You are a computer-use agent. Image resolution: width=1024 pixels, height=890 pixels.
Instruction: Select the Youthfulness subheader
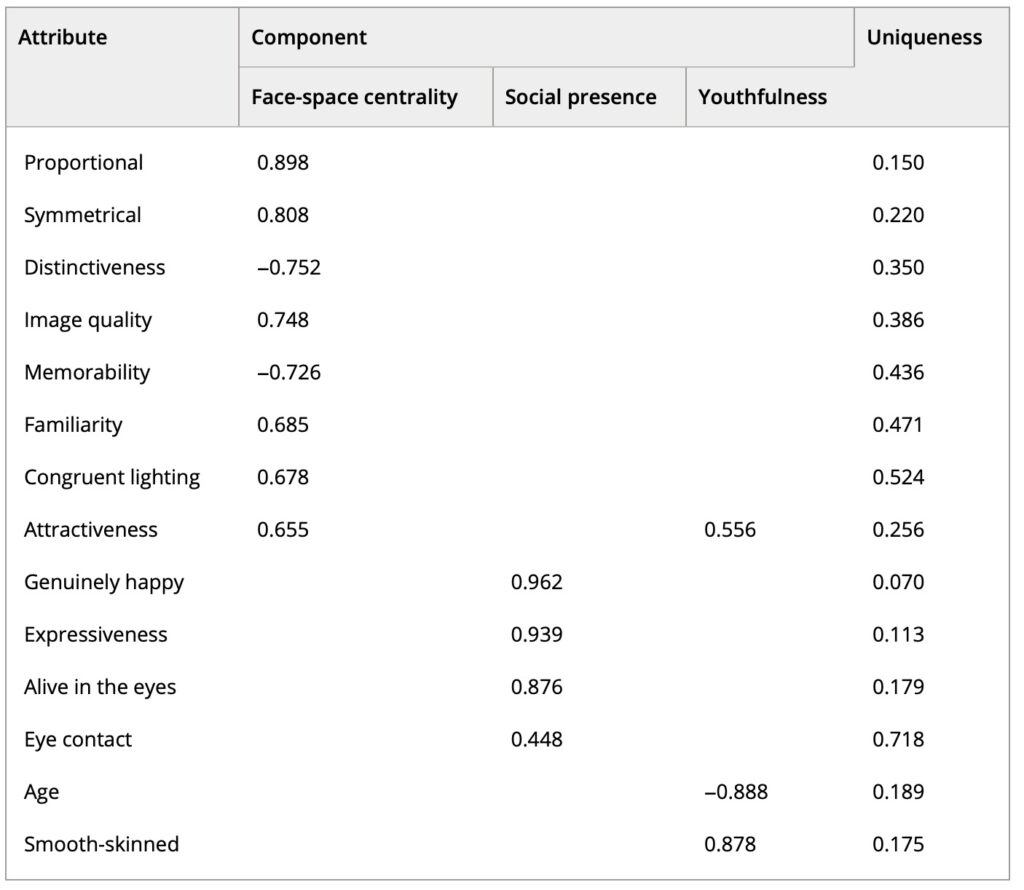point(762,97)
